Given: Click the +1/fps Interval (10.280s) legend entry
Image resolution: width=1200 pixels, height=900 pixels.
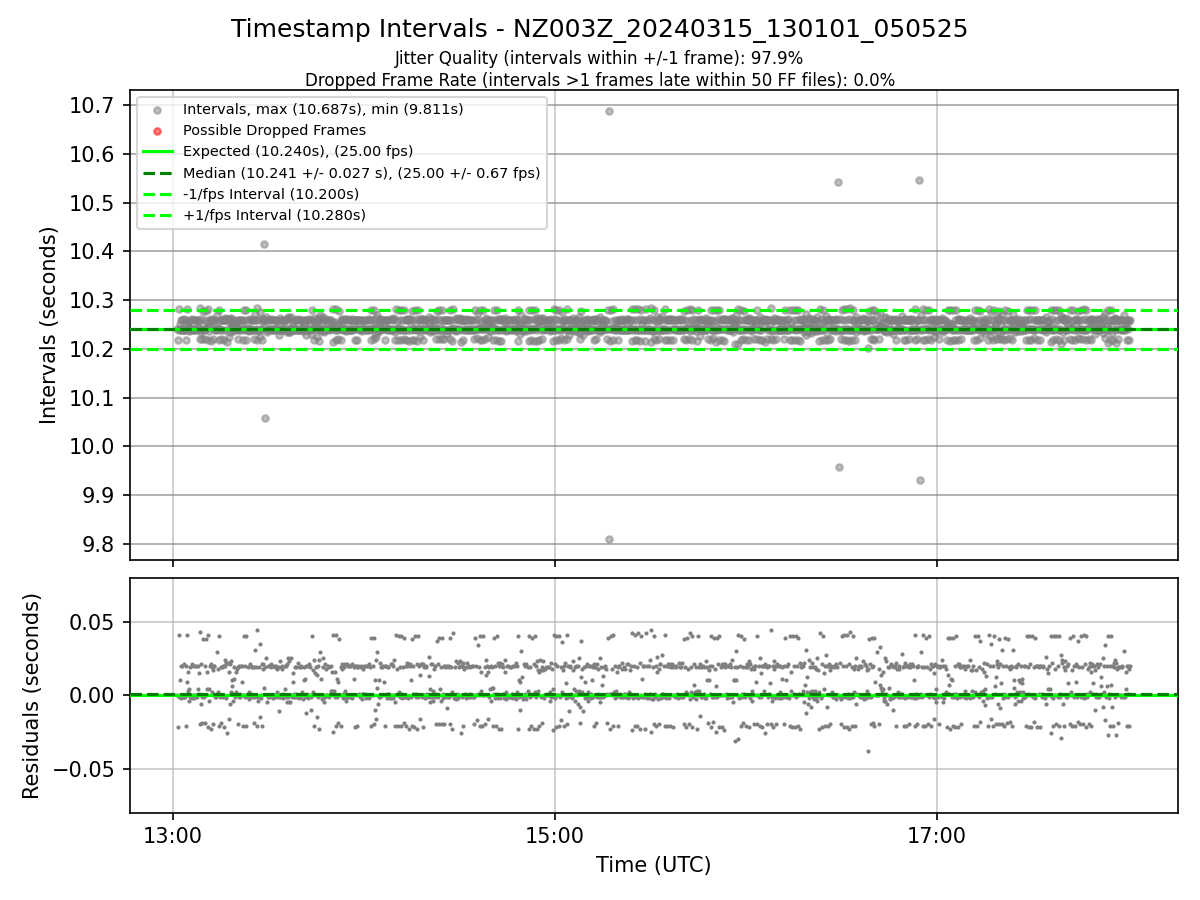Looking at the screenshot, I should click(274, 215).
